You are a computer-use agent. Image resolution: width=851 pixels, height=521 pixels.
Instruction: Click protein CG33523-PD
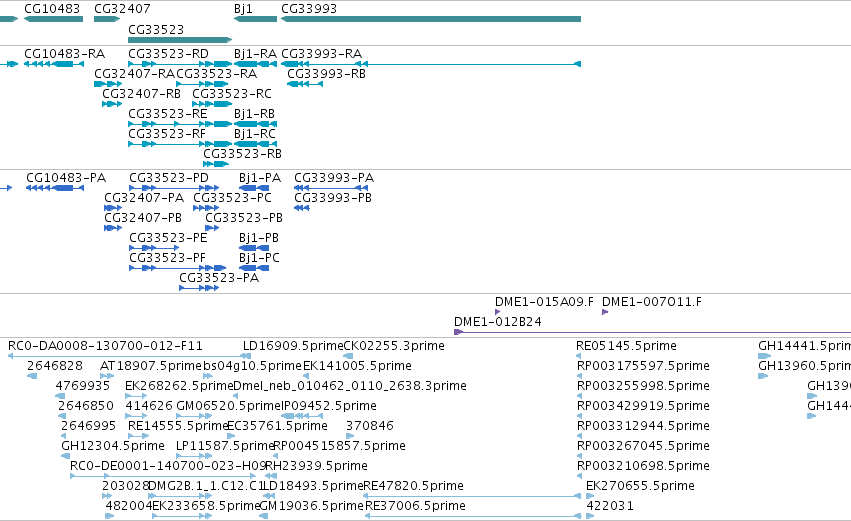point(169,178)
